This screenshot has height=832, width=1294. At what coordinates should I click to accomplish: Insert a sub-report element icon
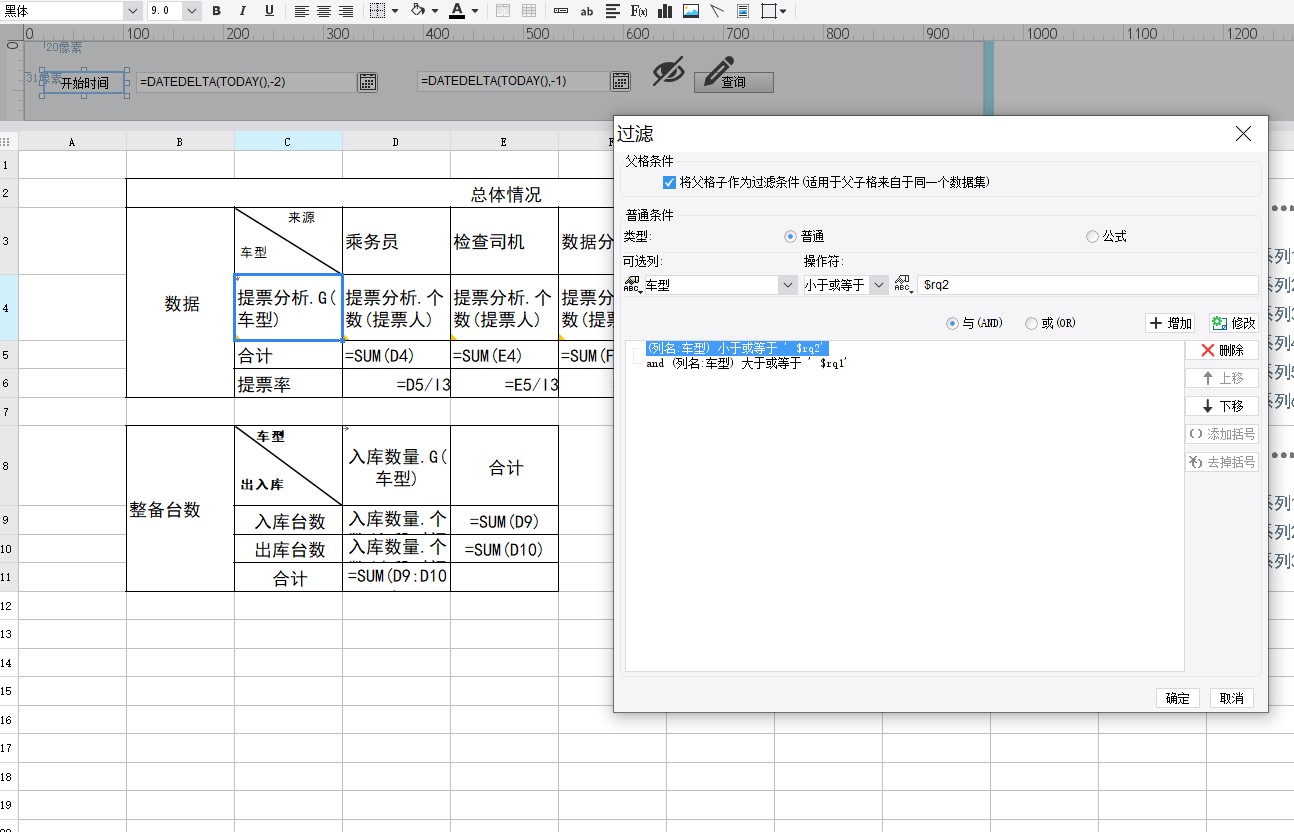click(743, 11)
